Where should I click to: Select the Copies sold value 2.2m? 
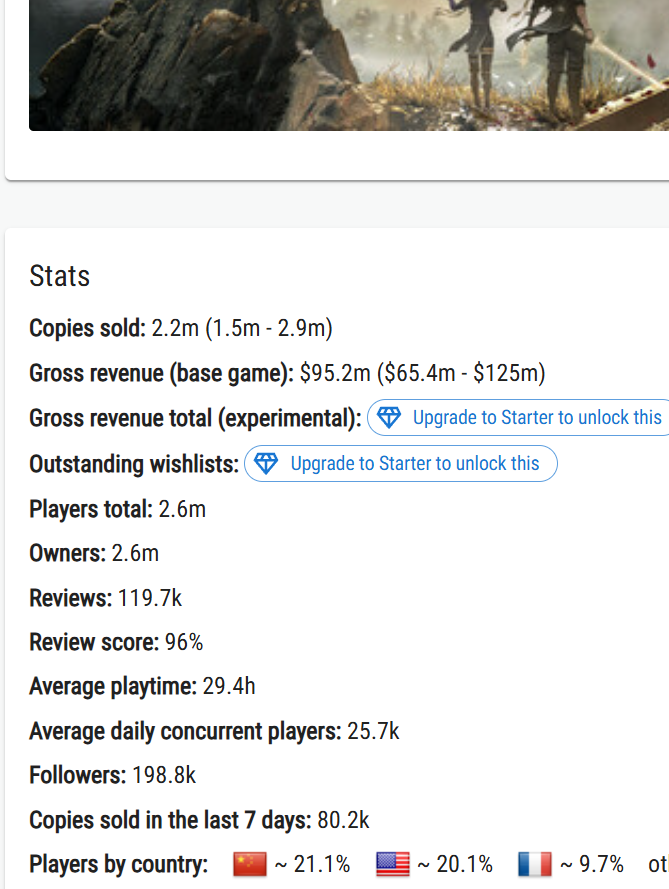[x=175, y=328]
